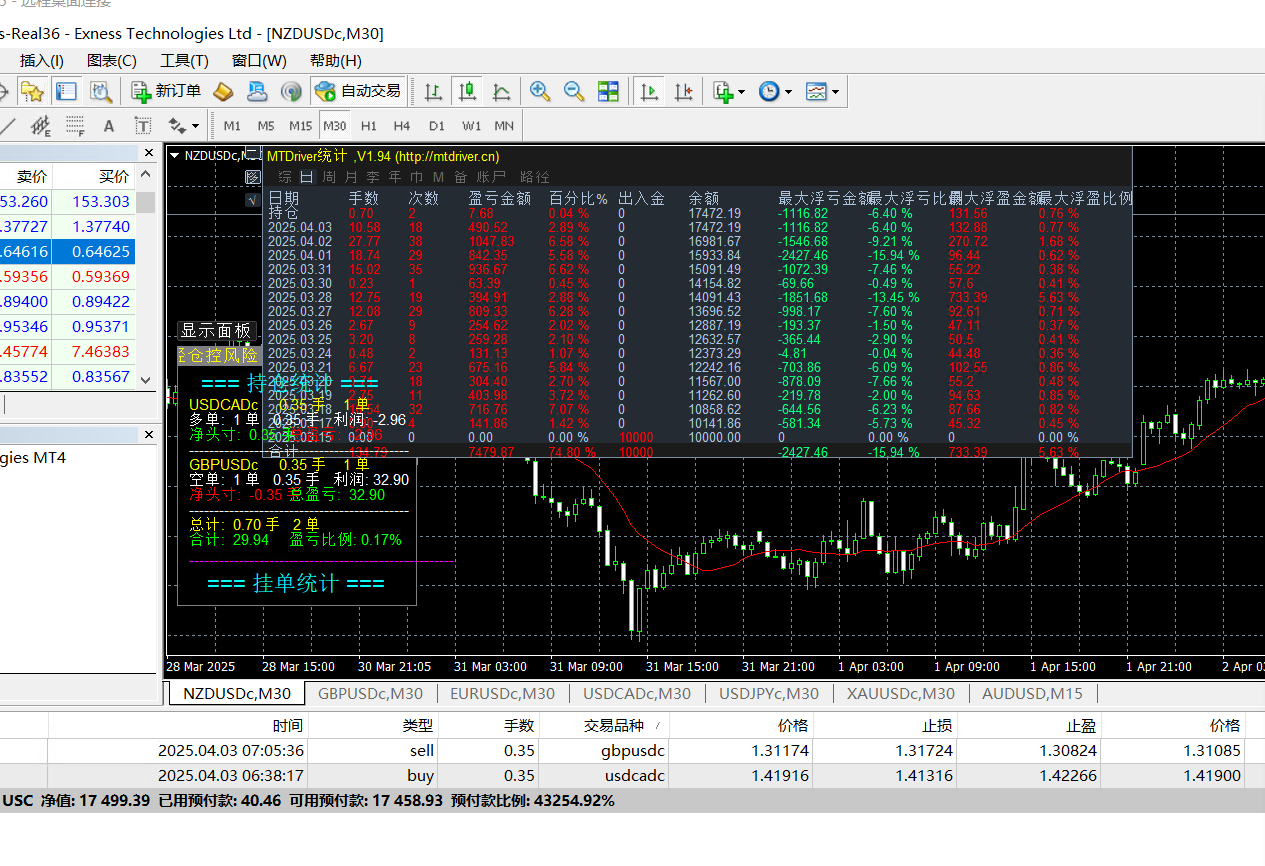
Task: Click the tile windows icon
Action: point(608,91)
